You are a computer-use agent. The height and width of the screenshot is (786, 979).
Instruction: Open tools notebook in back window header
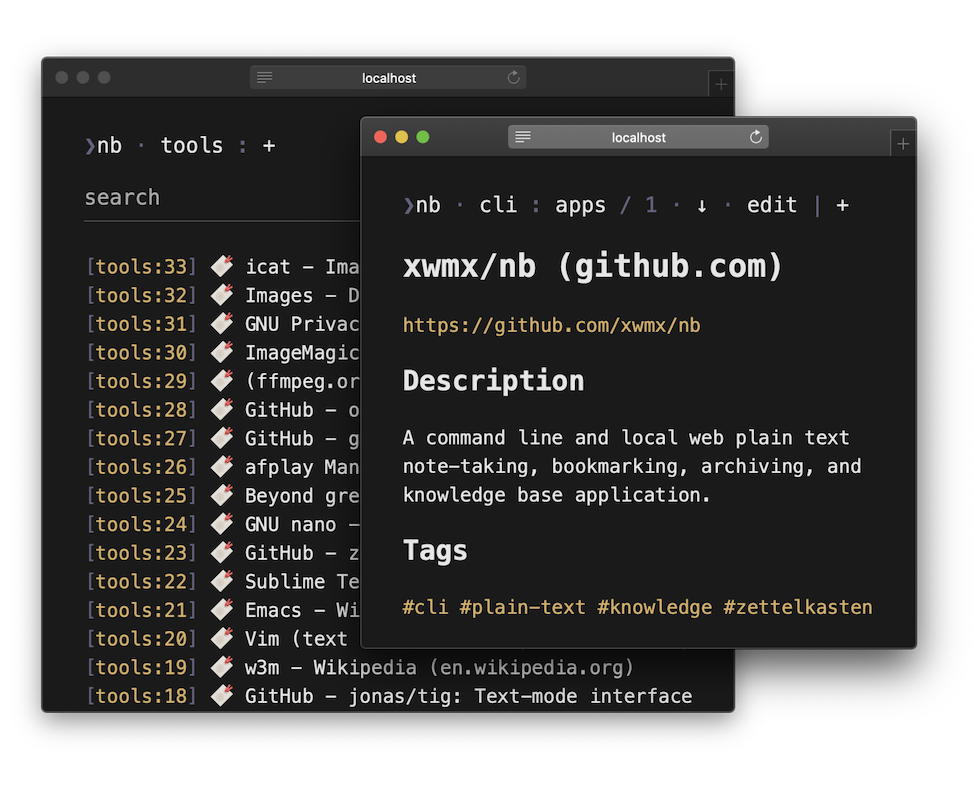[192, 145]
